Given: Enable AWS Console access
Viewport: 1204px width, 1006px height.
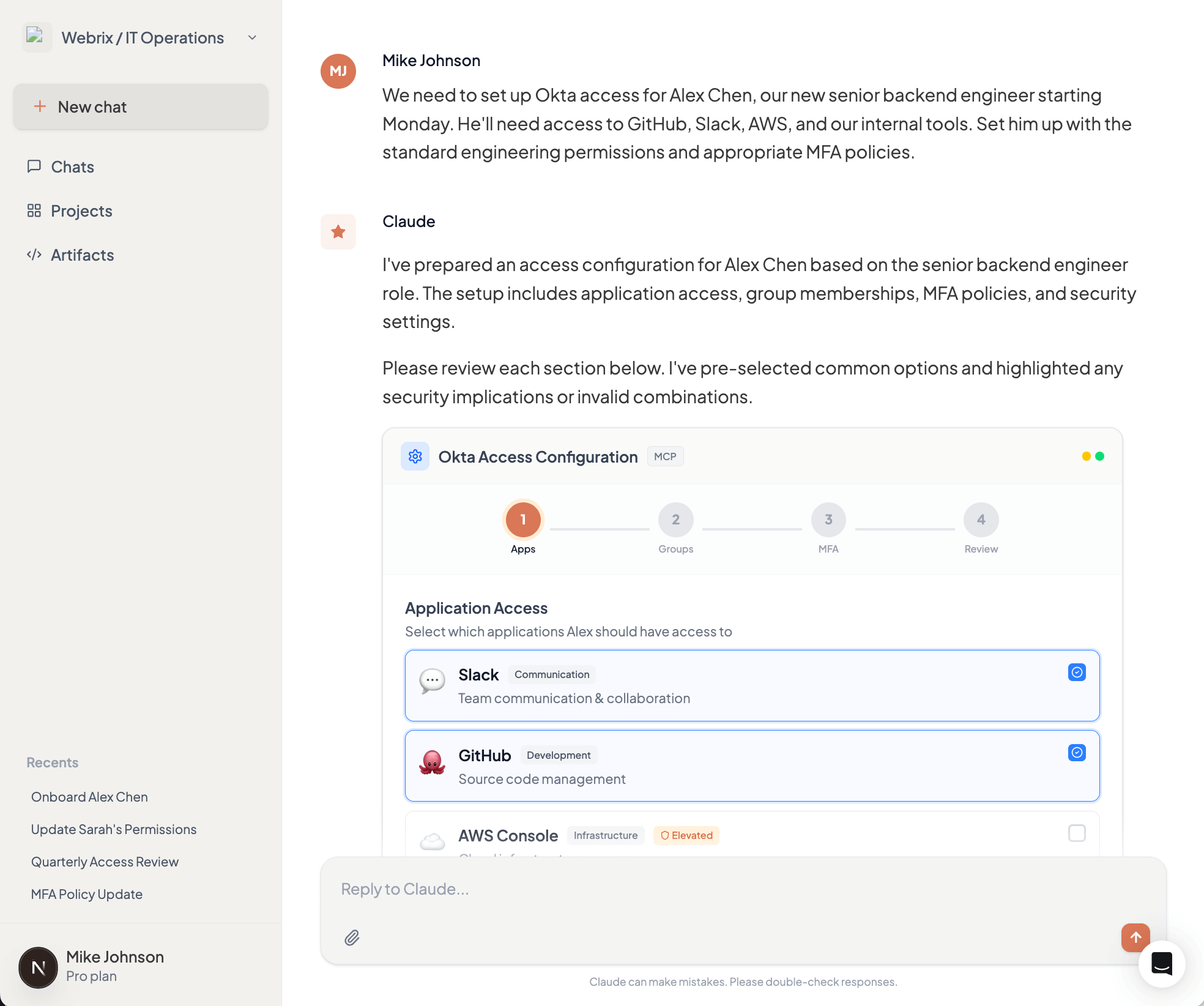Looking at the screenshot, I should pos(1077,833).
